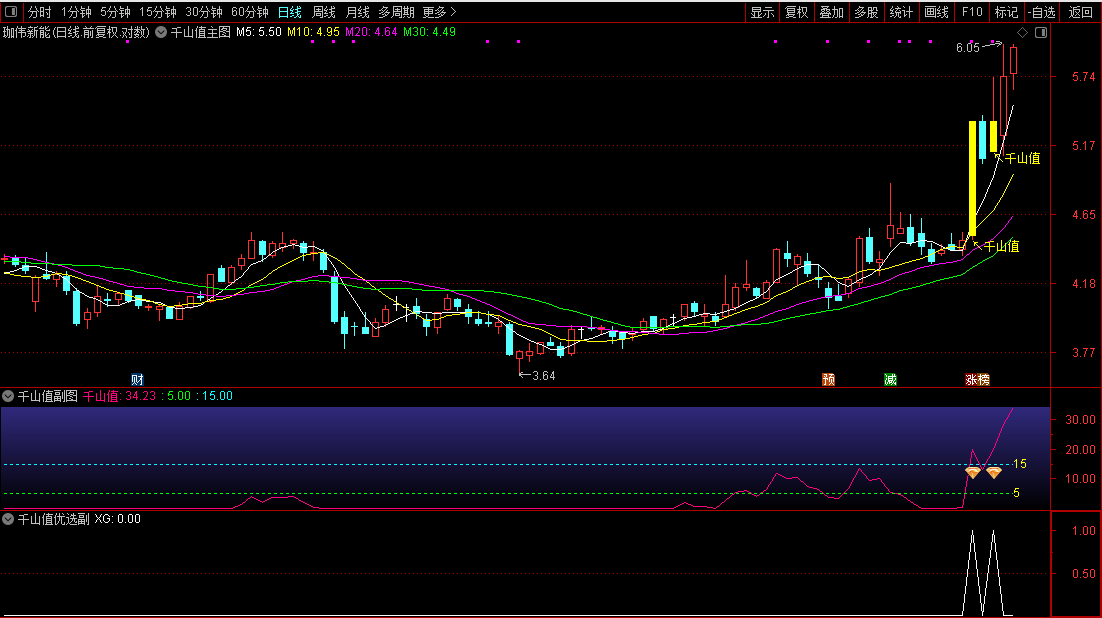Click the 减 reduction marker icon
Viewport: 1102px width, 618px height.
tap(890, 379)
